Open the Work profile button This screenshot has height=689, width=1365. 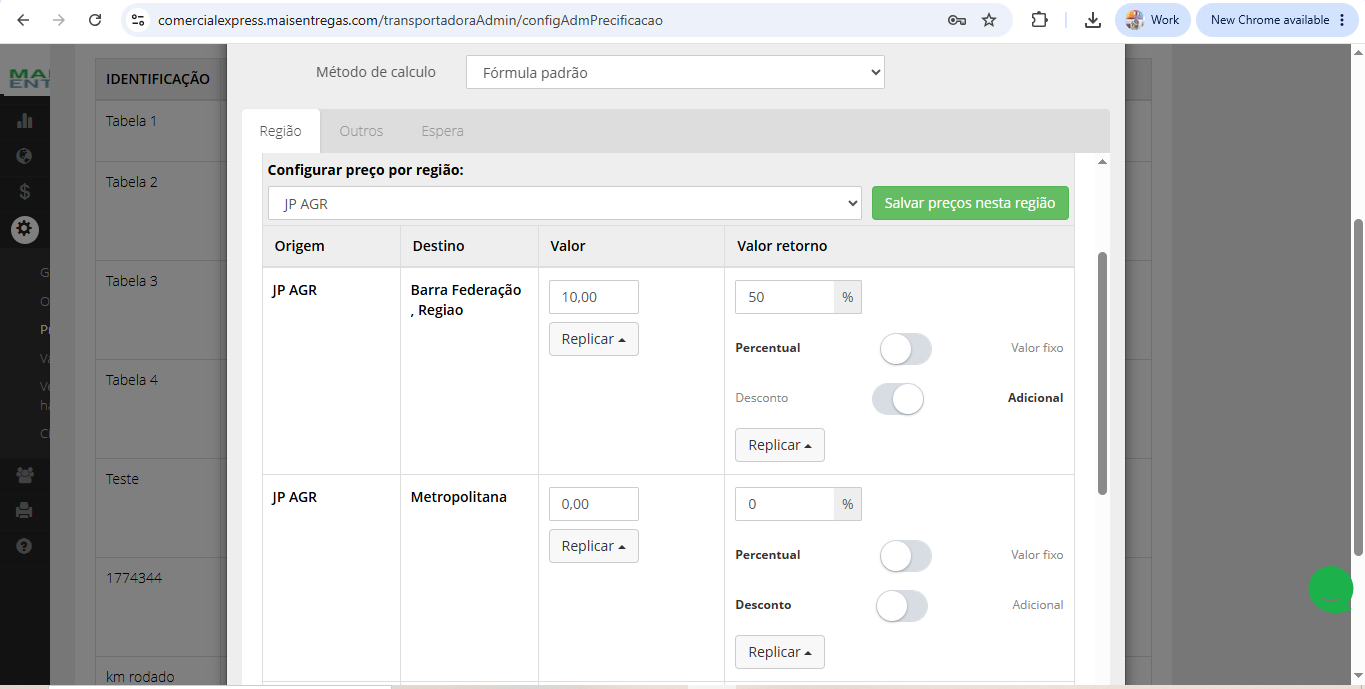(x=1153, y=20)
